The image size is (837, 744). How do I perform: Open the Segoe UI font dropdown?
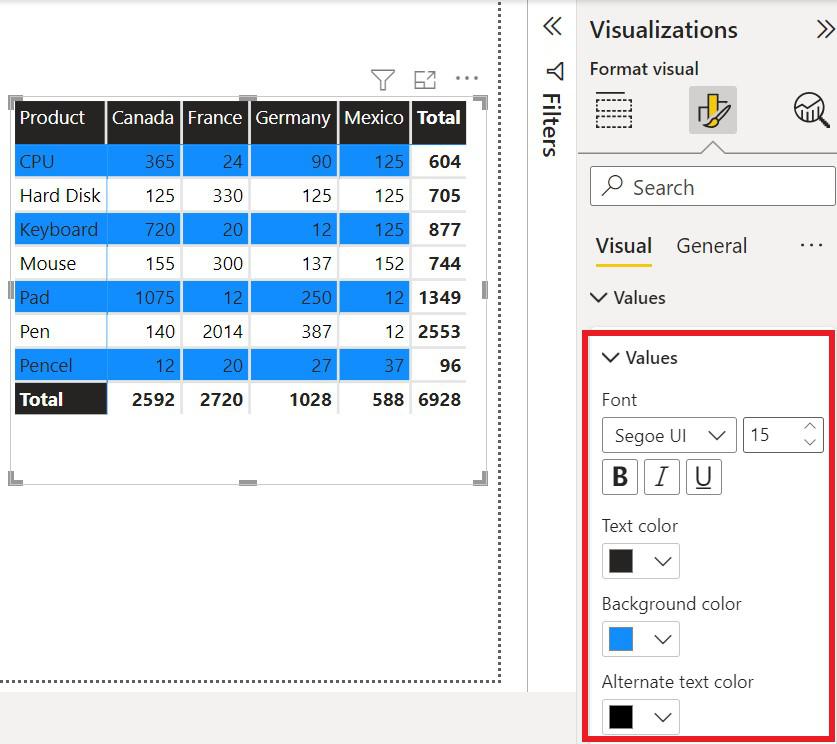(669, 436)
